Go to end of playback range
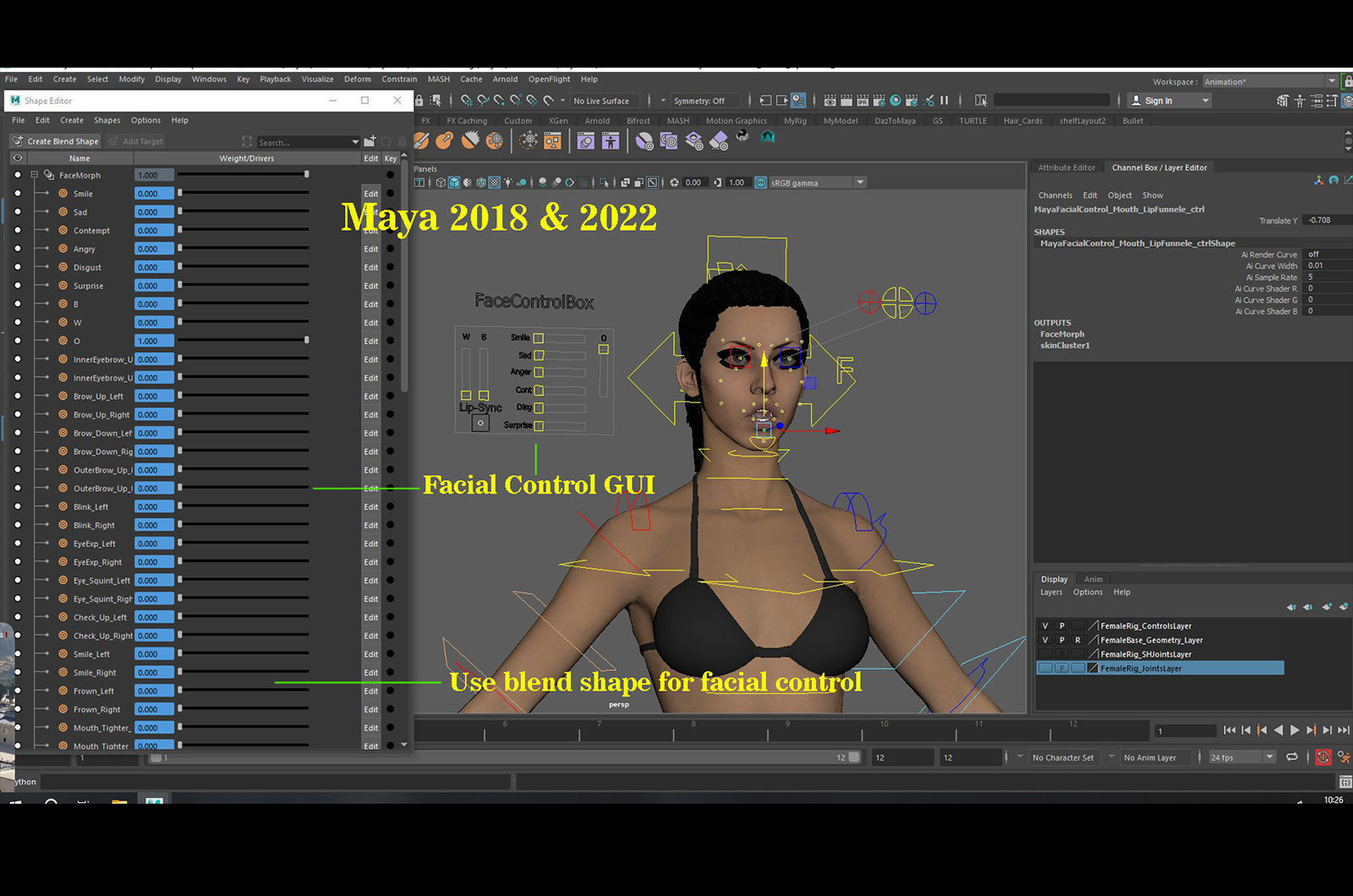 1344,730
